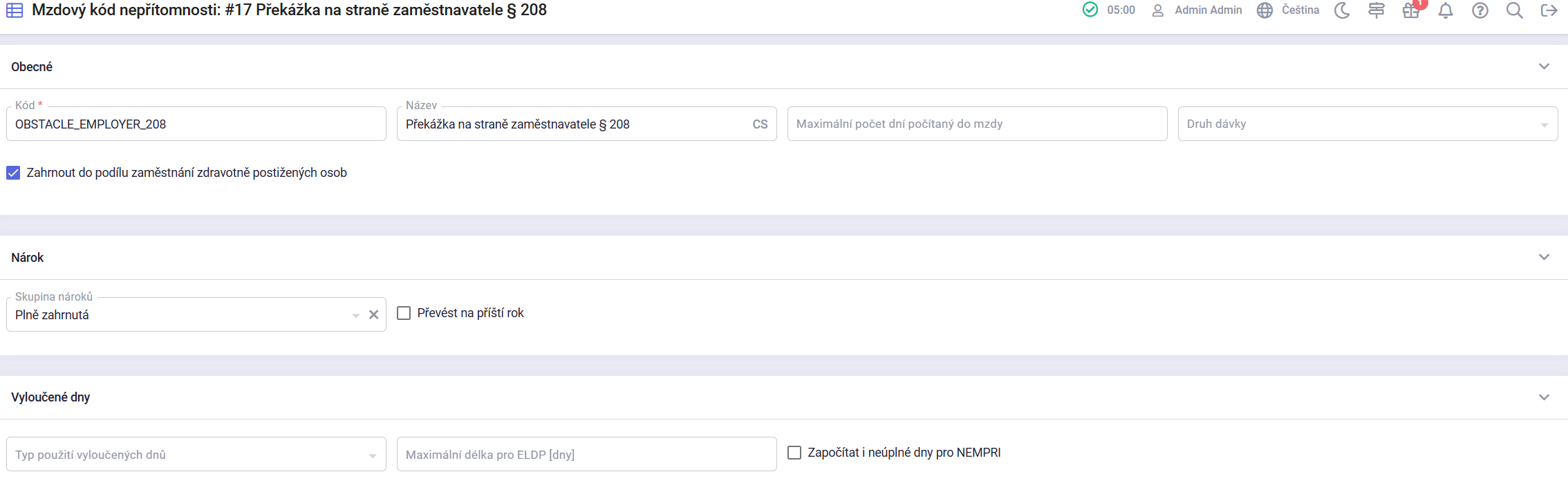Click the CS language button in Název
Image resolution: width=1568 pixels, height=492 pixels.
point(760,124)
